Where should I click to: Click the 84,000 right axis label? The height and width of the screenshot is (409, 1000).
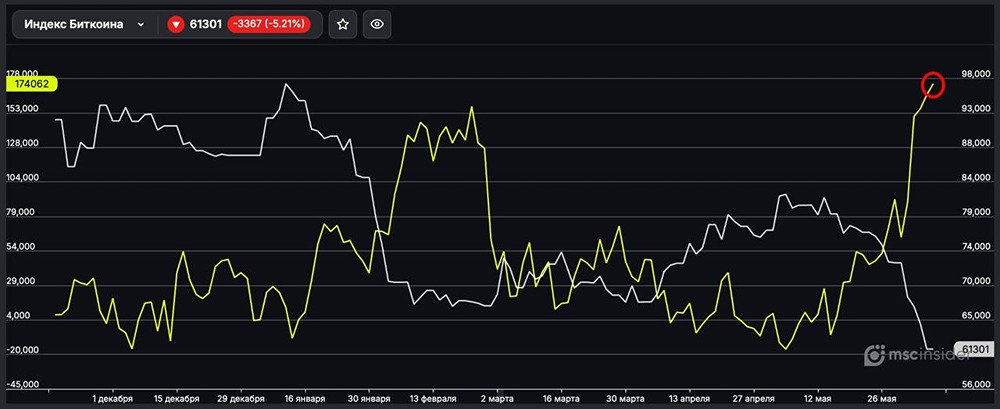point(975,179)
